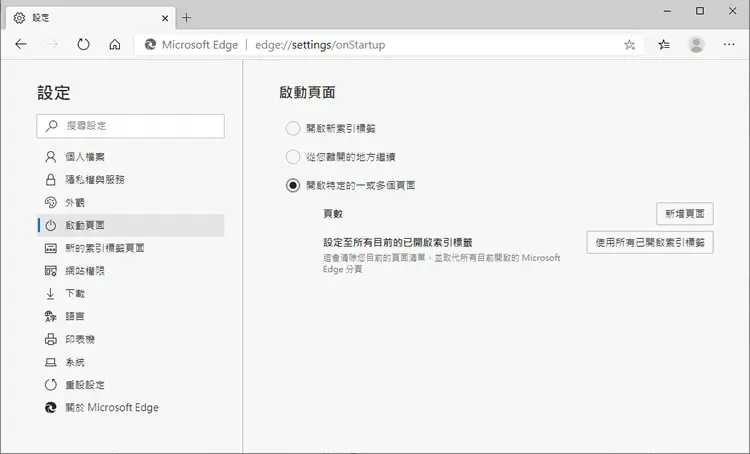Viewport: 750px width, 454px height.
Task: Add this page to favorites star
Action: 629,44
